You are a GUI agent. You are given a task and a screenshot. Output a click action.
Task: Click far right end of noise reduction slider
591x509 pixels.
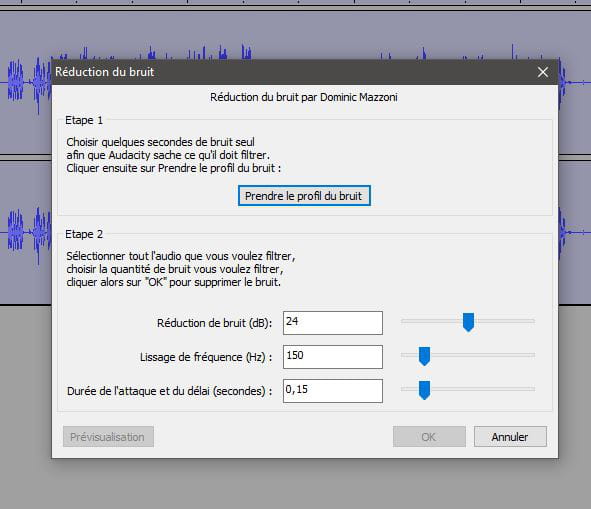[532, 321]
